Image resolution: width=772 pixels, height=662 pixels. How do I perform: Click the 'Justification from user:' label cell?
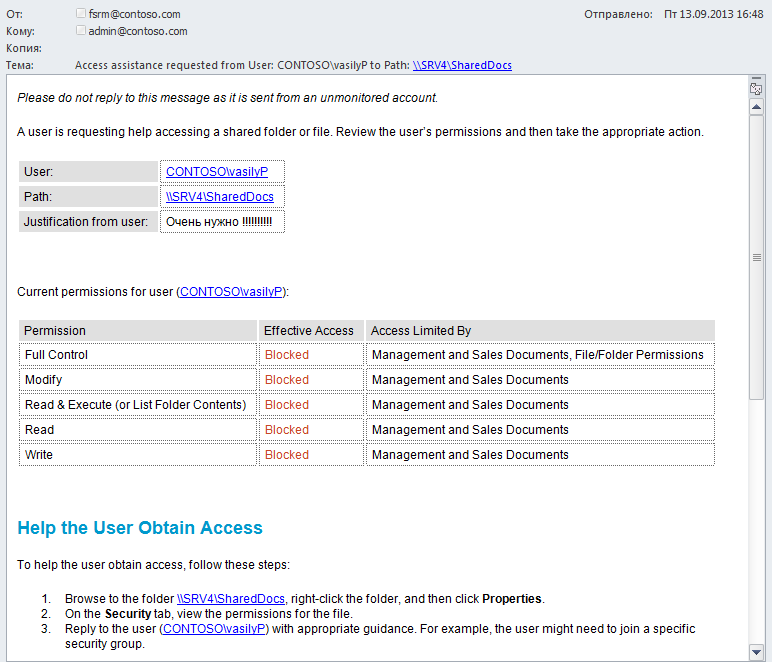tap(89, 221)
